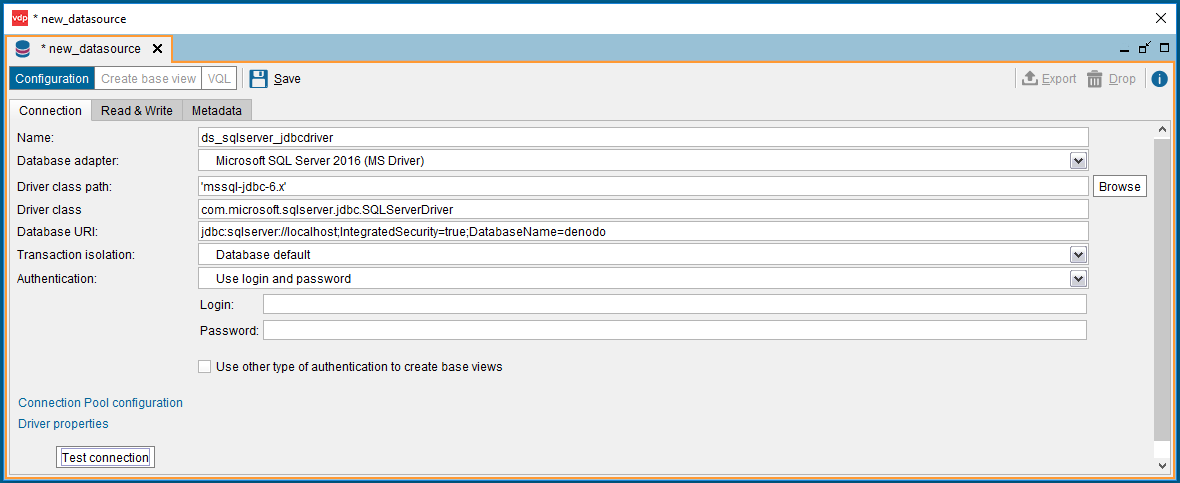The image size is (1180, 483).
Task: Click the Drop trash can icon
Action: 1095,78
